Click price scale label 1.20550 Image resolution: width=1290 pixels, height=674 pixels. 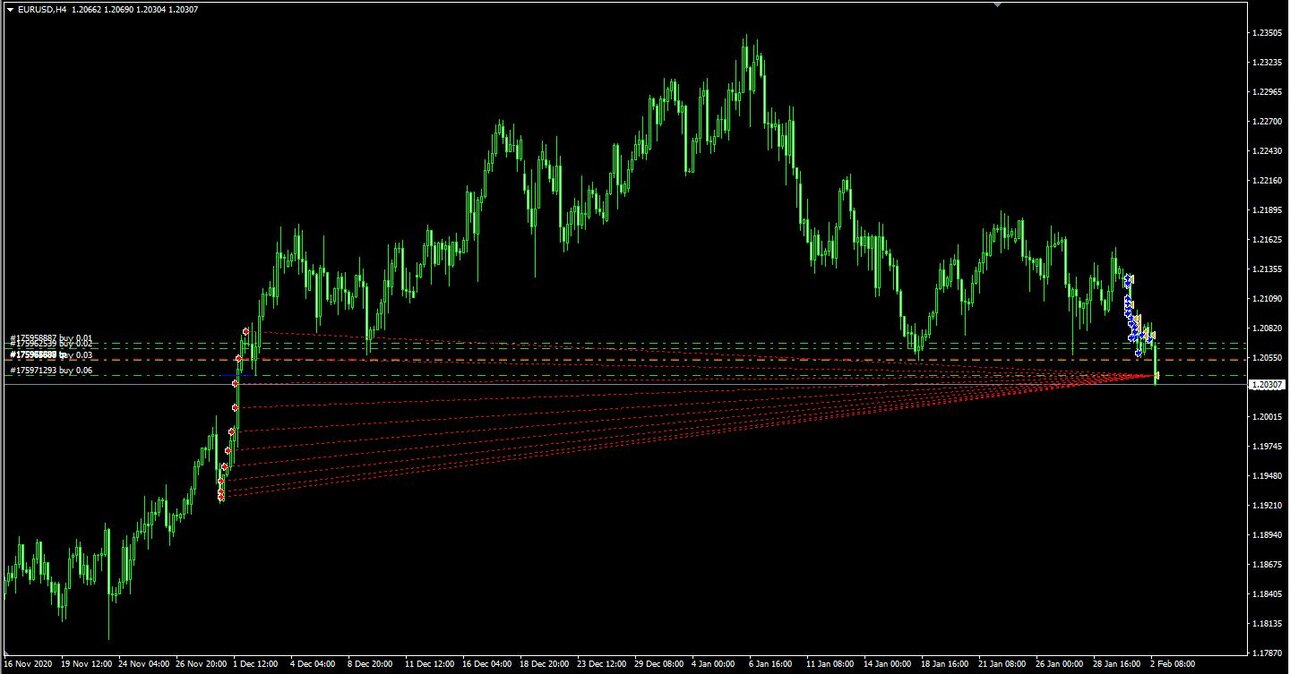click(1267, 357)
